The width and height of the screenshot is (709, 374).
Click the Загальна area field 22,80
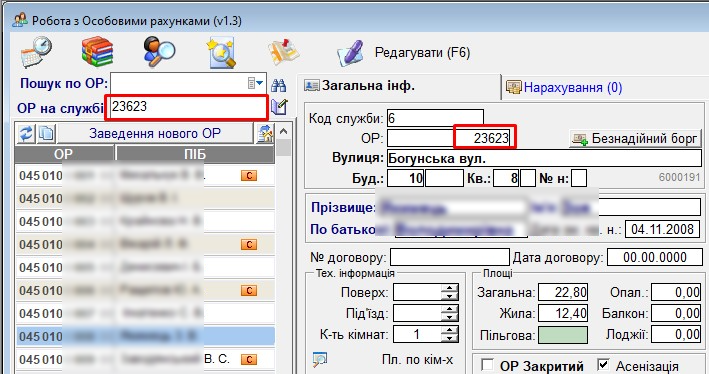coord(563,293)
